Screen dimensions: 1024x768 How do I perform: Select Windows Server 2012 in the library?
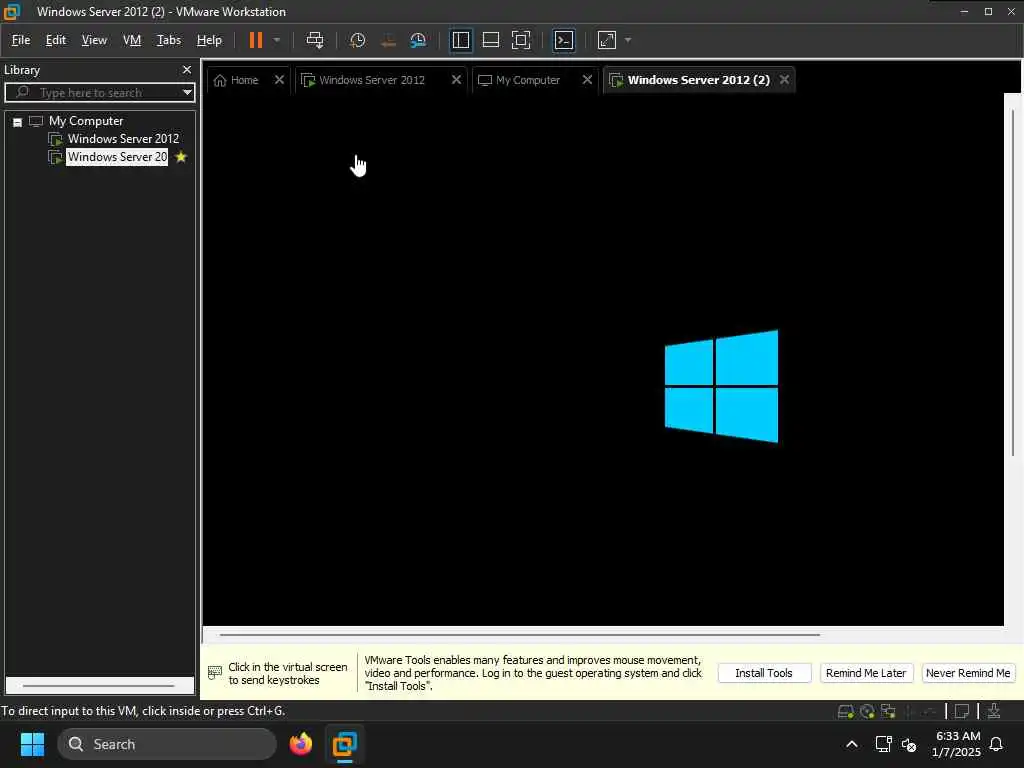point(123,138)
